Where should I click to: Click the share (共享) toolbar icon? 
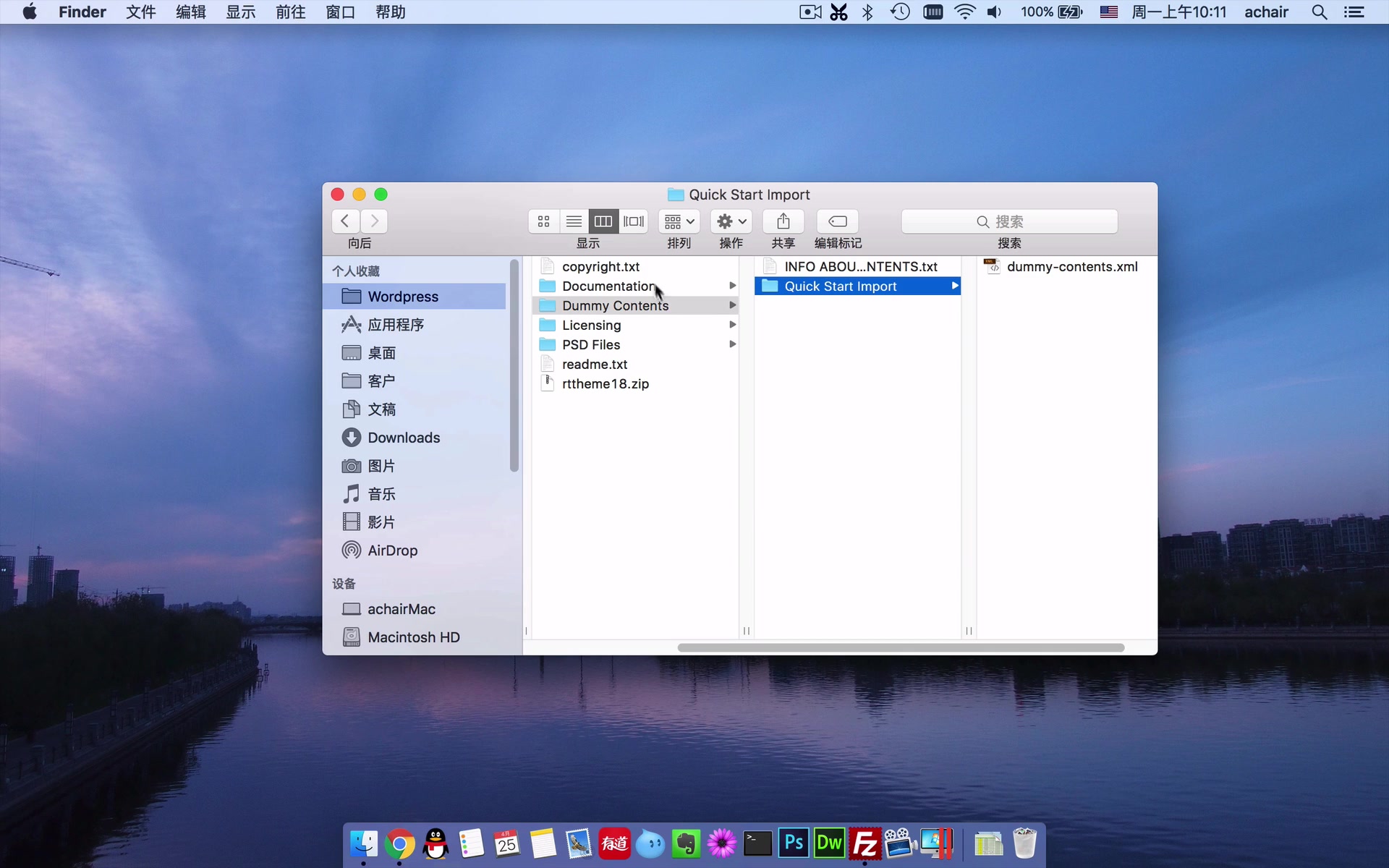(783, 221)
